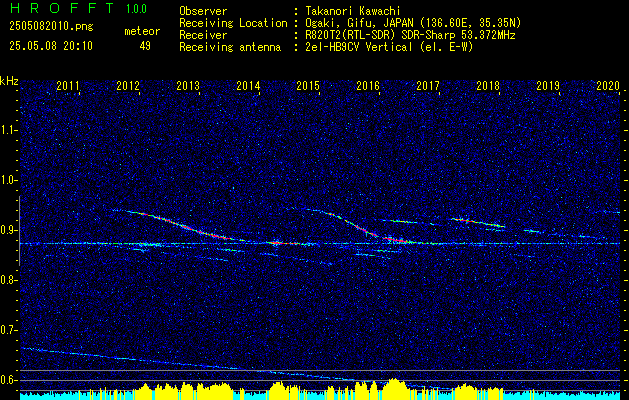Click the Receiving antenna label
This screenshot has width=629, height=400.
[230, 47]
